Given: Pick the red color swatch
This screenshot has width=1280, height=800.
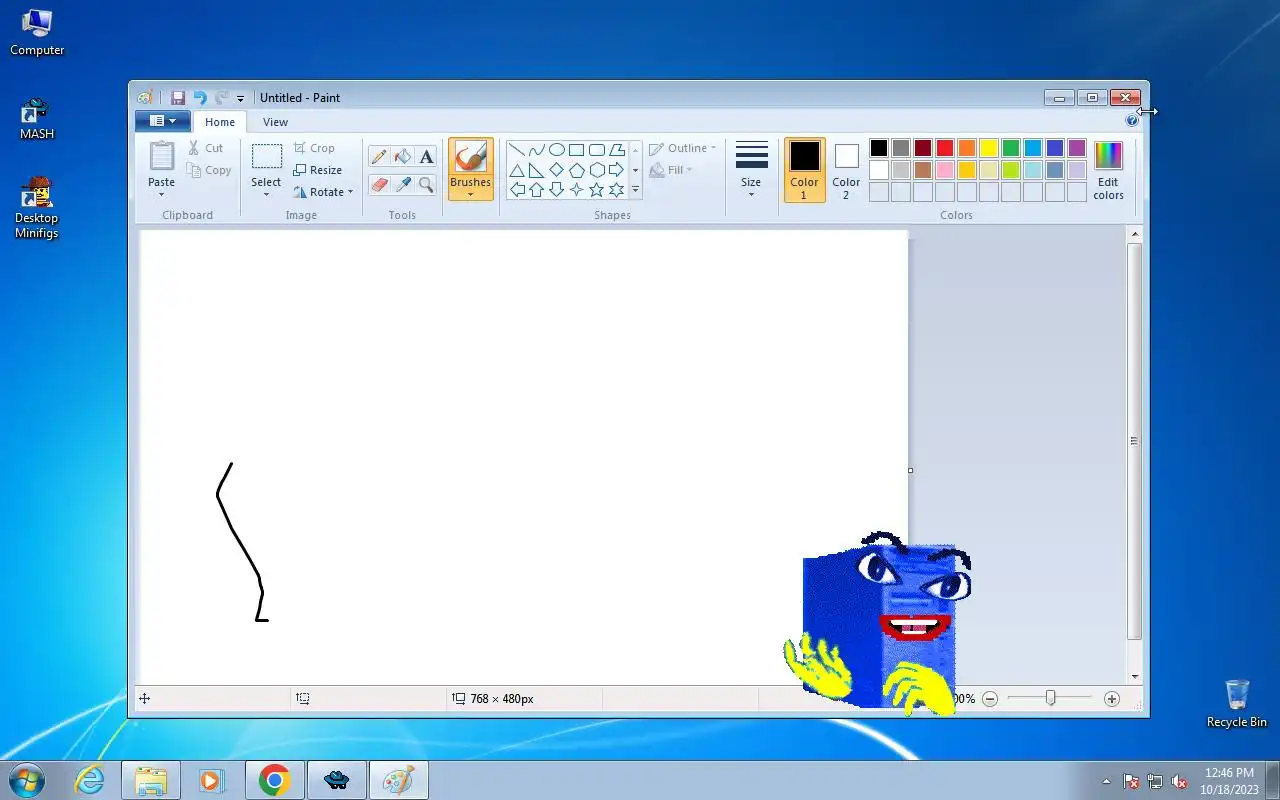Looking at the screenshot, I should click(x=945, y=148).
